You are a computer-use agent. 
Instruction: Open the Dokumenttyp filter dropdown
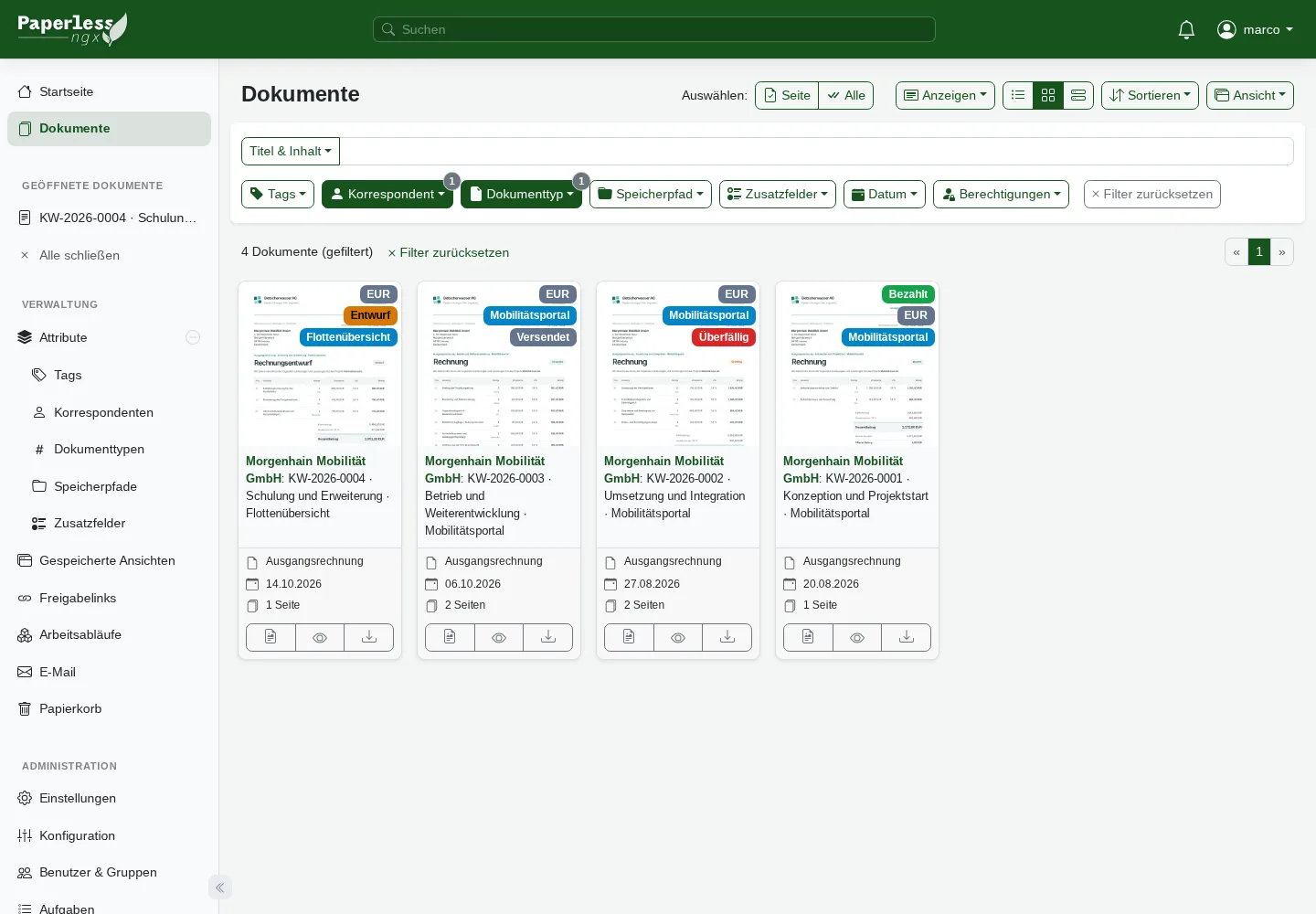tap(521, 194)
